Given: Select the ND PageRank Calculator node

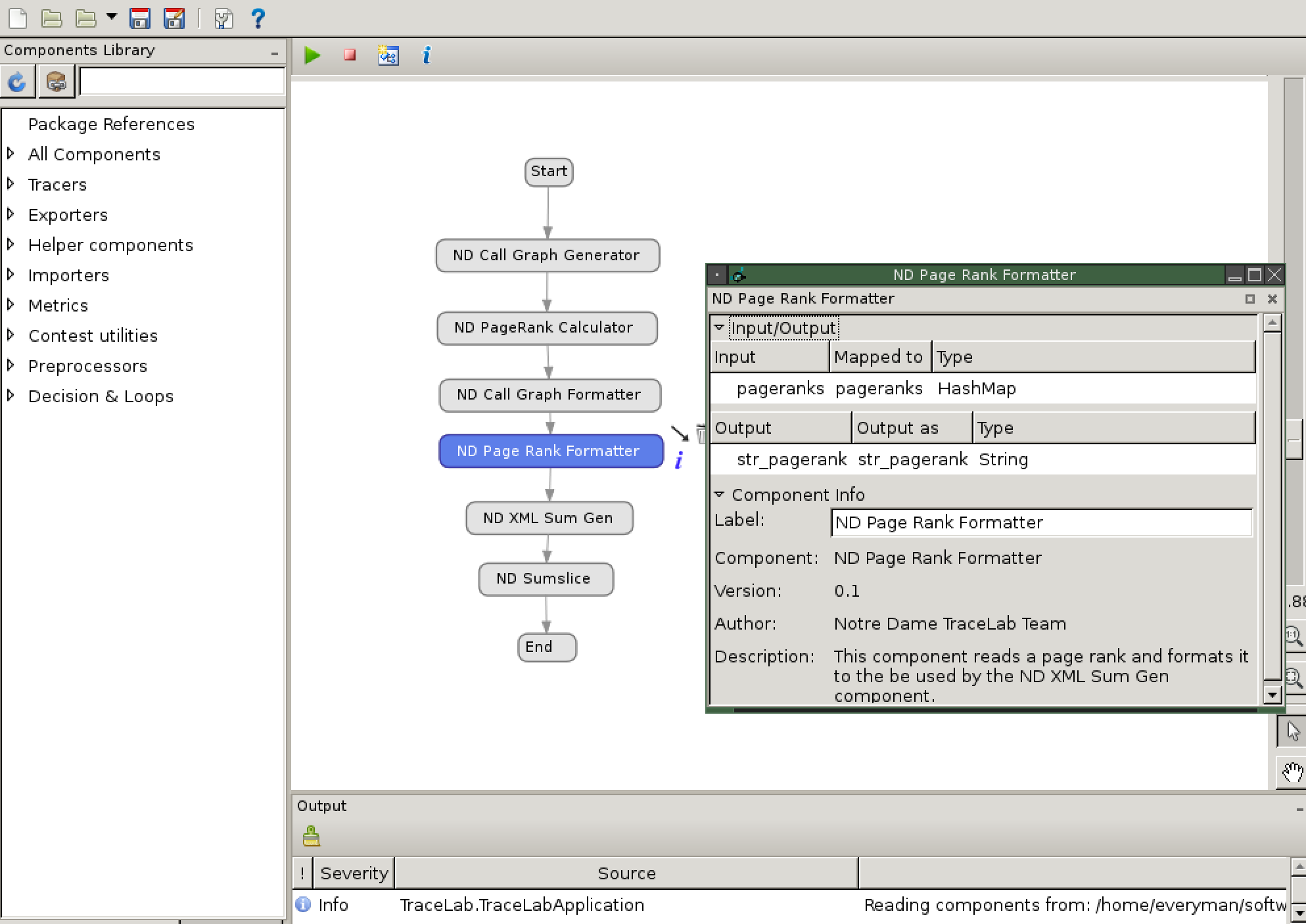Looking at the screenshot, I should click(x=547, y=327).
